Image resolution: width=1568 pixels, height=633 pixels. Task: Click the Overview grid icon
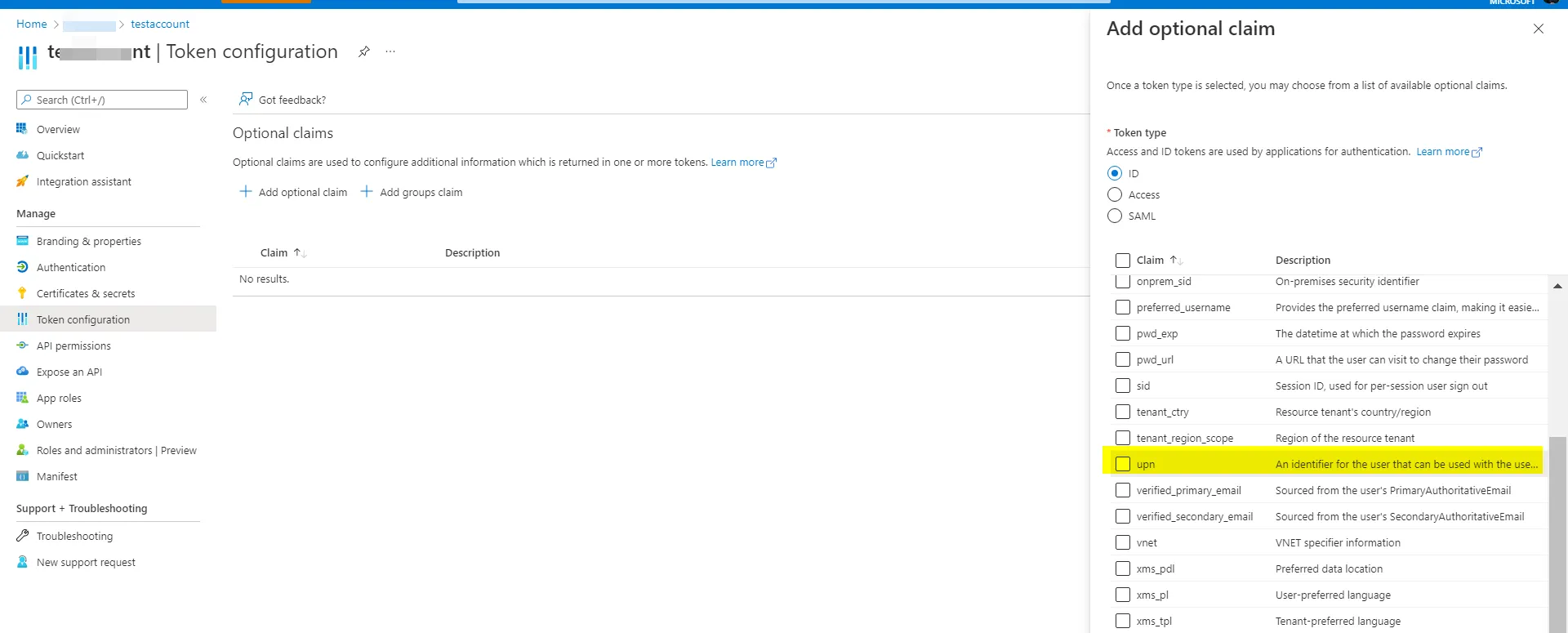click(x=22, y=129)
